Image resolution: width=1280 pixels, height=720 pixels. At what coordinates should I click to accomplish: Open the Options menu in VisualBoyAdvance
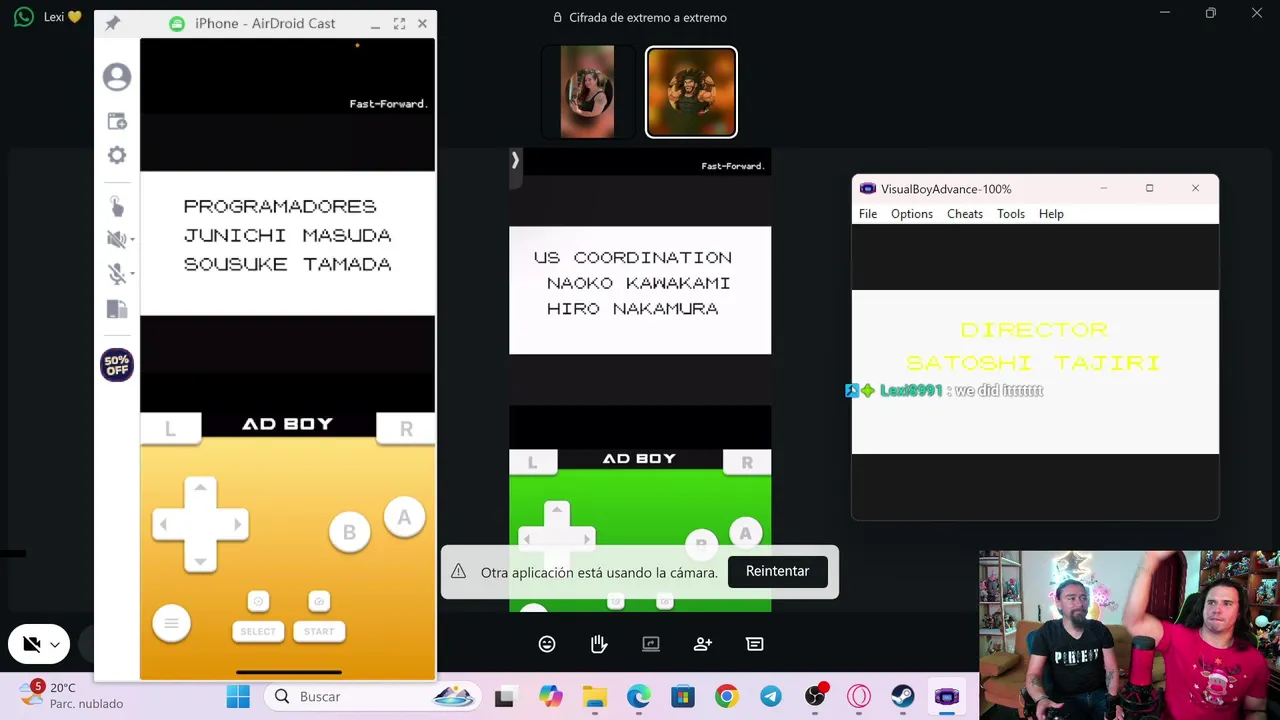click(x=912, y=214)
